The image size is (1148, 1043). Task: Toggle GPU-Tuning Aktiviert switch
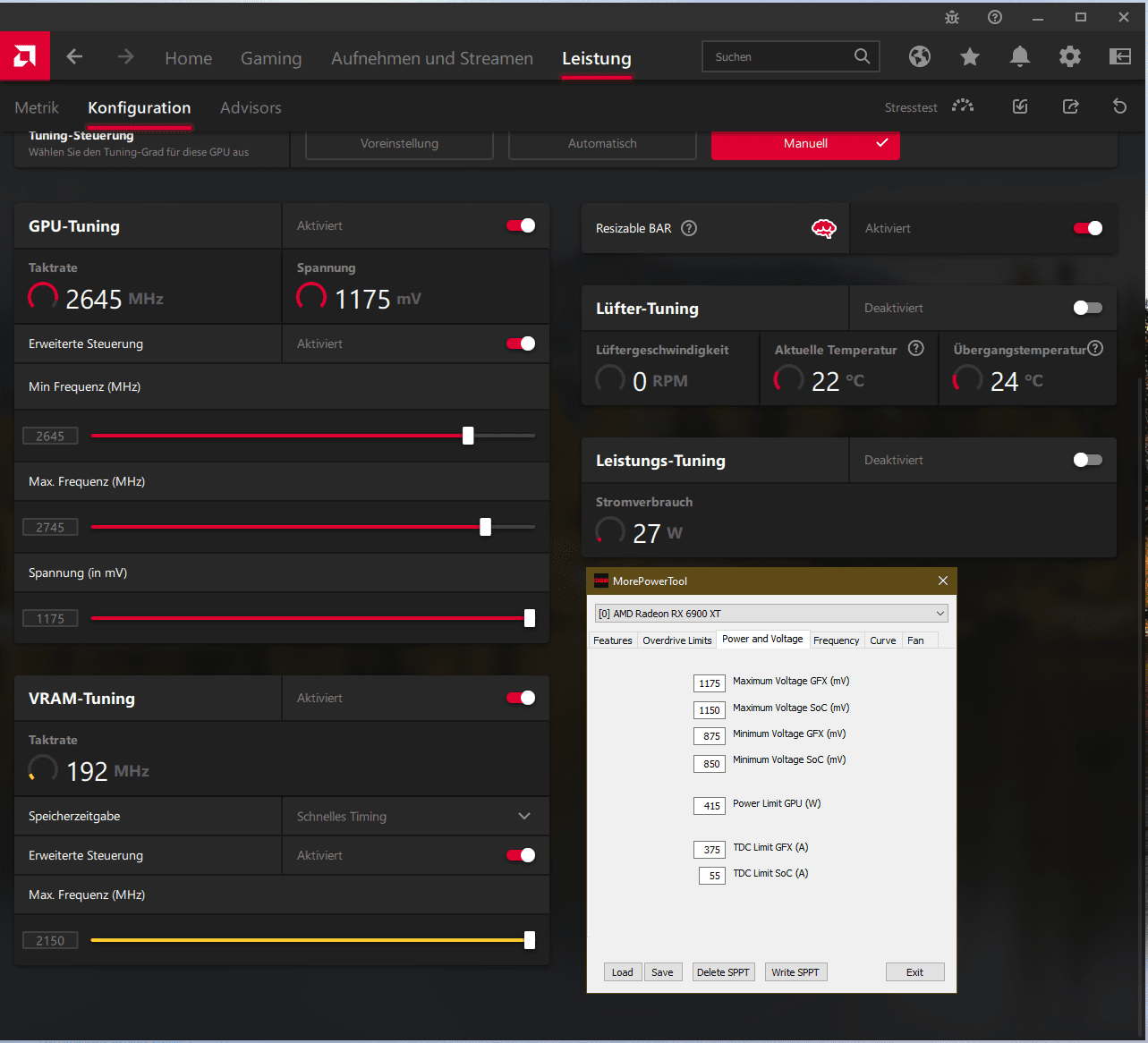521,225
